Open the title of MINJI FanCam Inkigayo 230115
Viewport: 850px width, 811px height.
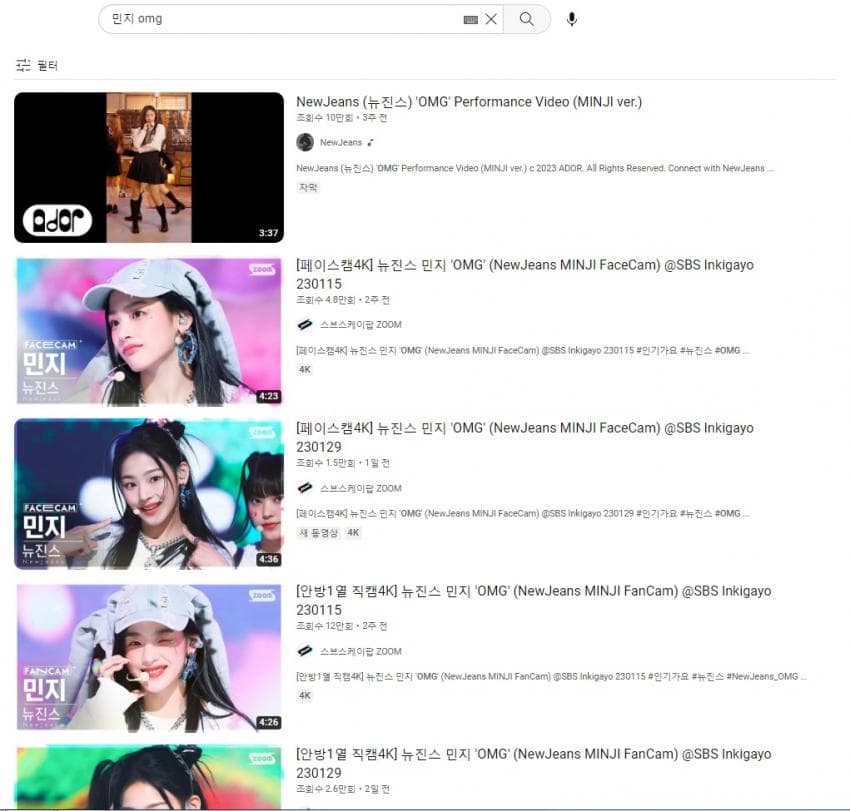point(533,600)
